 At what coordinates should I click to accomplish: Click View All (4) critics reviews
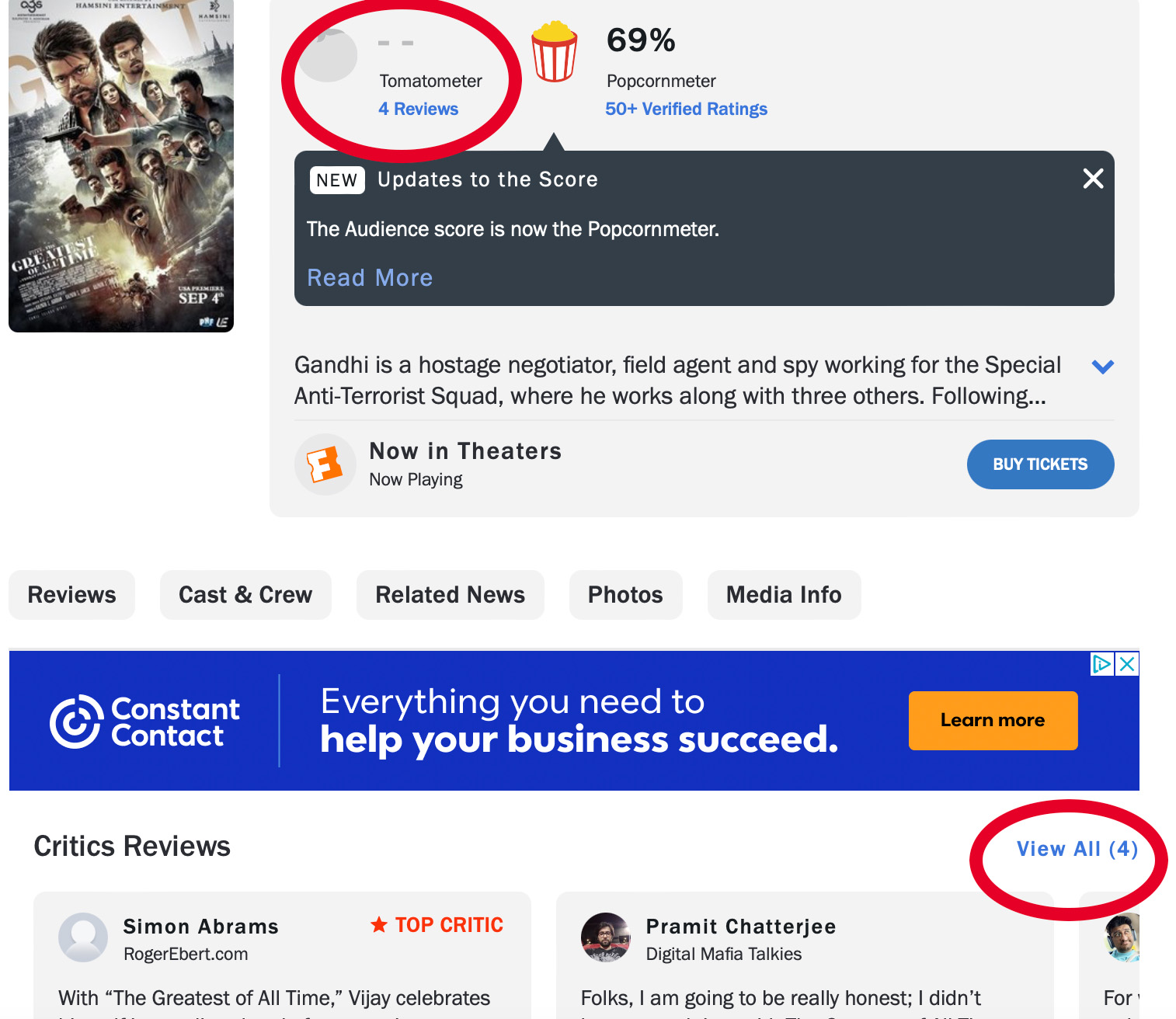pos(1077,849)
